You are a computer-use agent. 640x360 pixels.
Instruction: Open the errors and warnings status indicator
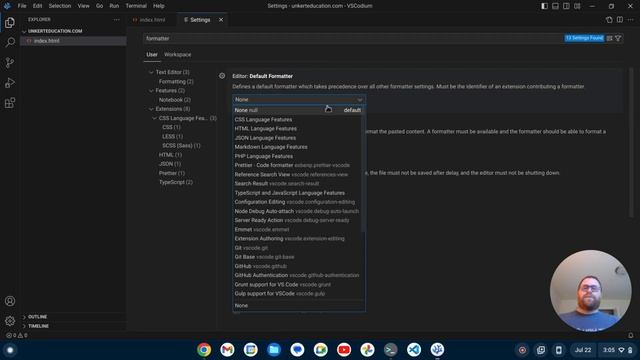(16, 335)
